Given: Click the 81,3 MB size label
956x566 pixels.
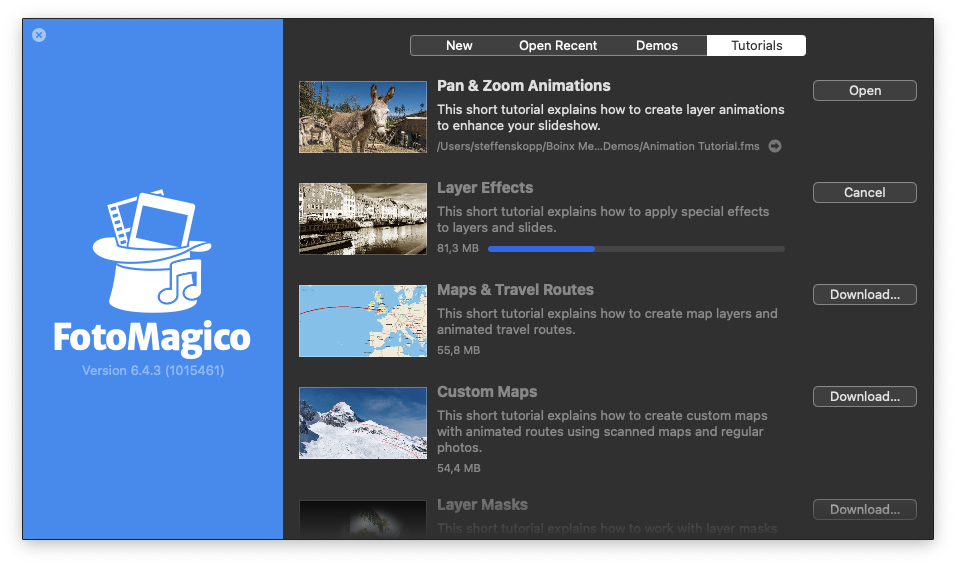Looking at the screenshot, I should pos(458,249).
